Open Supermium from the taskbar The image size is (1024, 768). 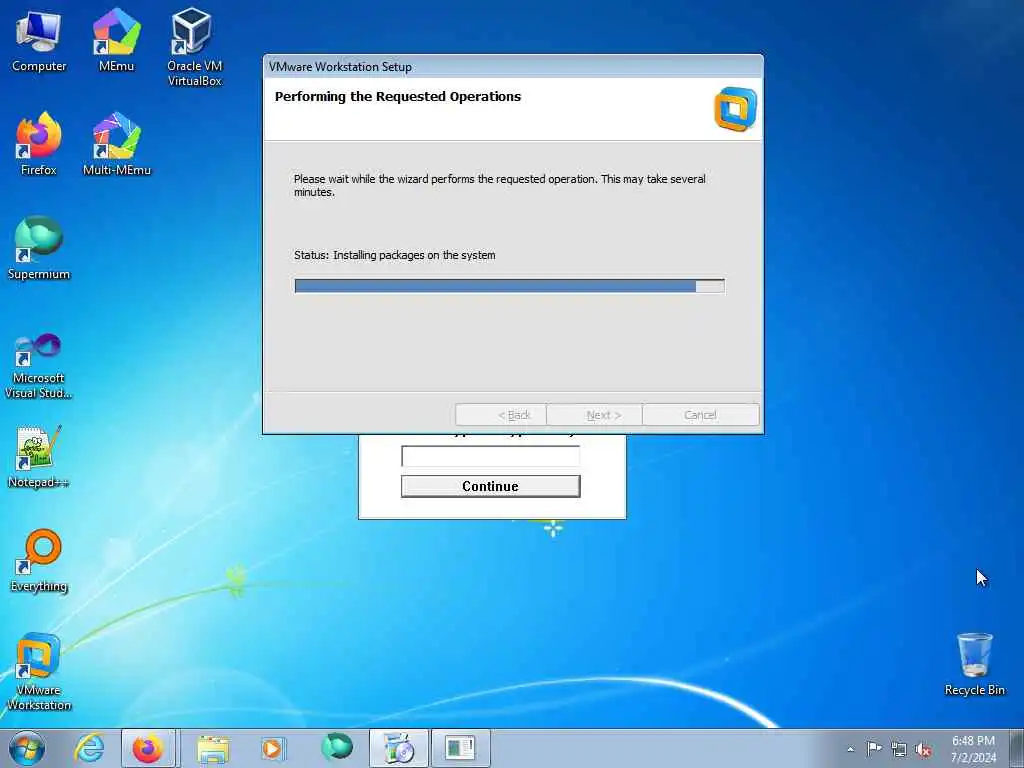click(337, 747)
